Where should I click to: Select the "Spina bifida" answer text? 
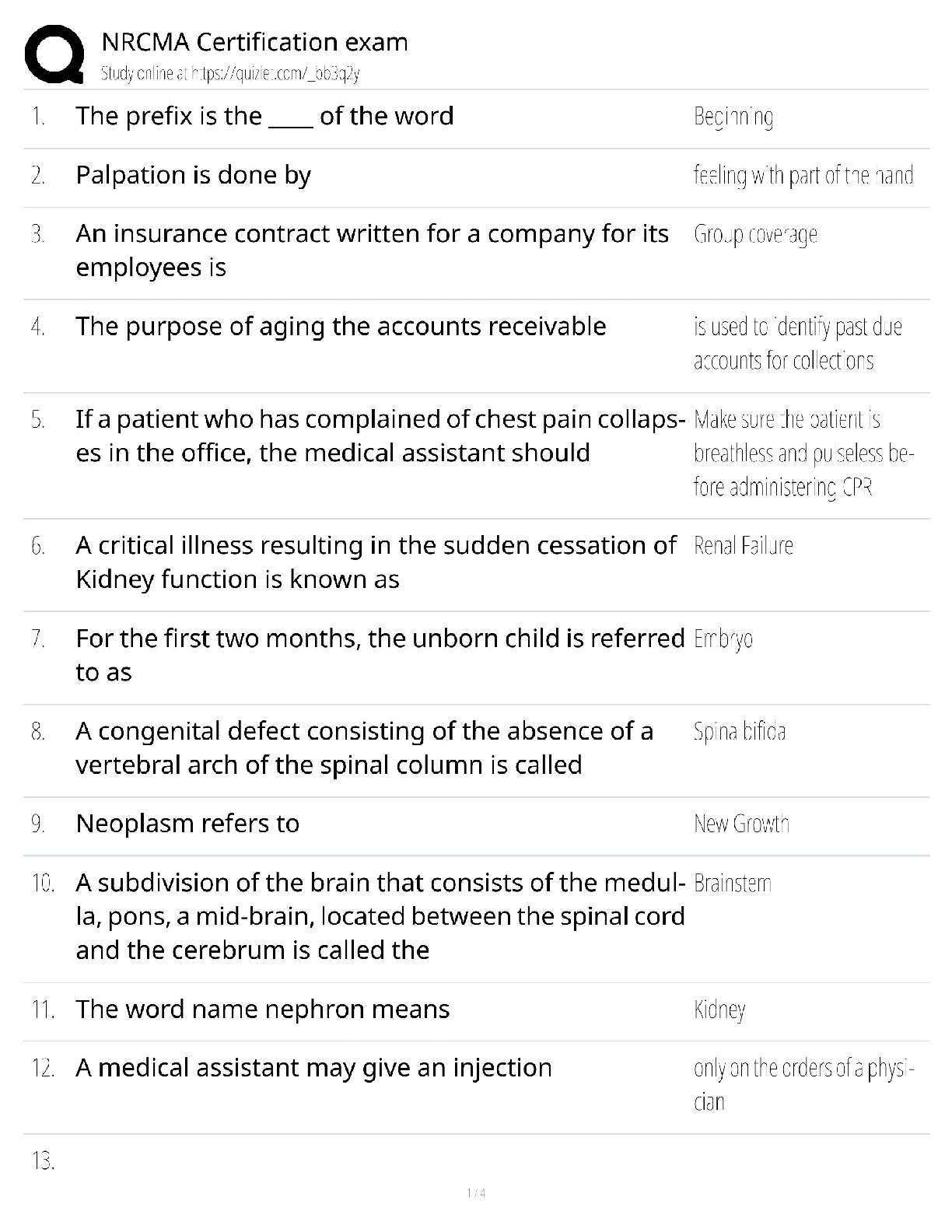click(x=739, y=732)
